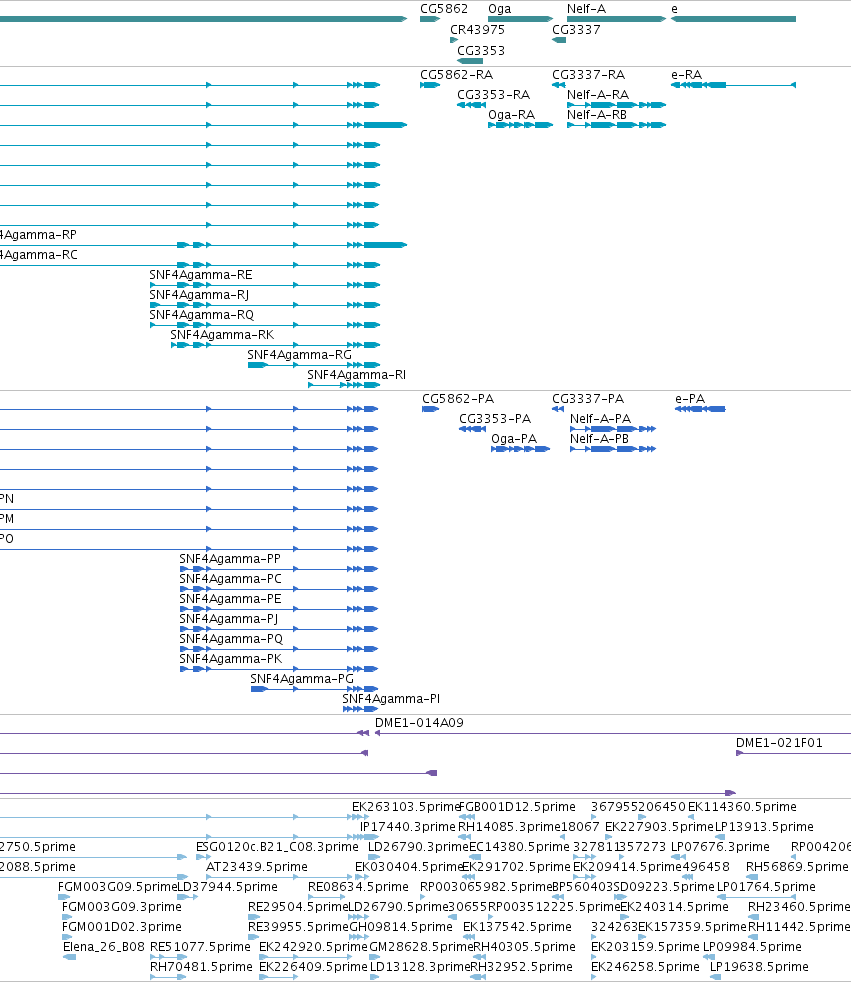The width and height of the screenshot is (851, 982).
Task: Select the SNF4Agamma-PQ protein label
Action: click(231, 639)
